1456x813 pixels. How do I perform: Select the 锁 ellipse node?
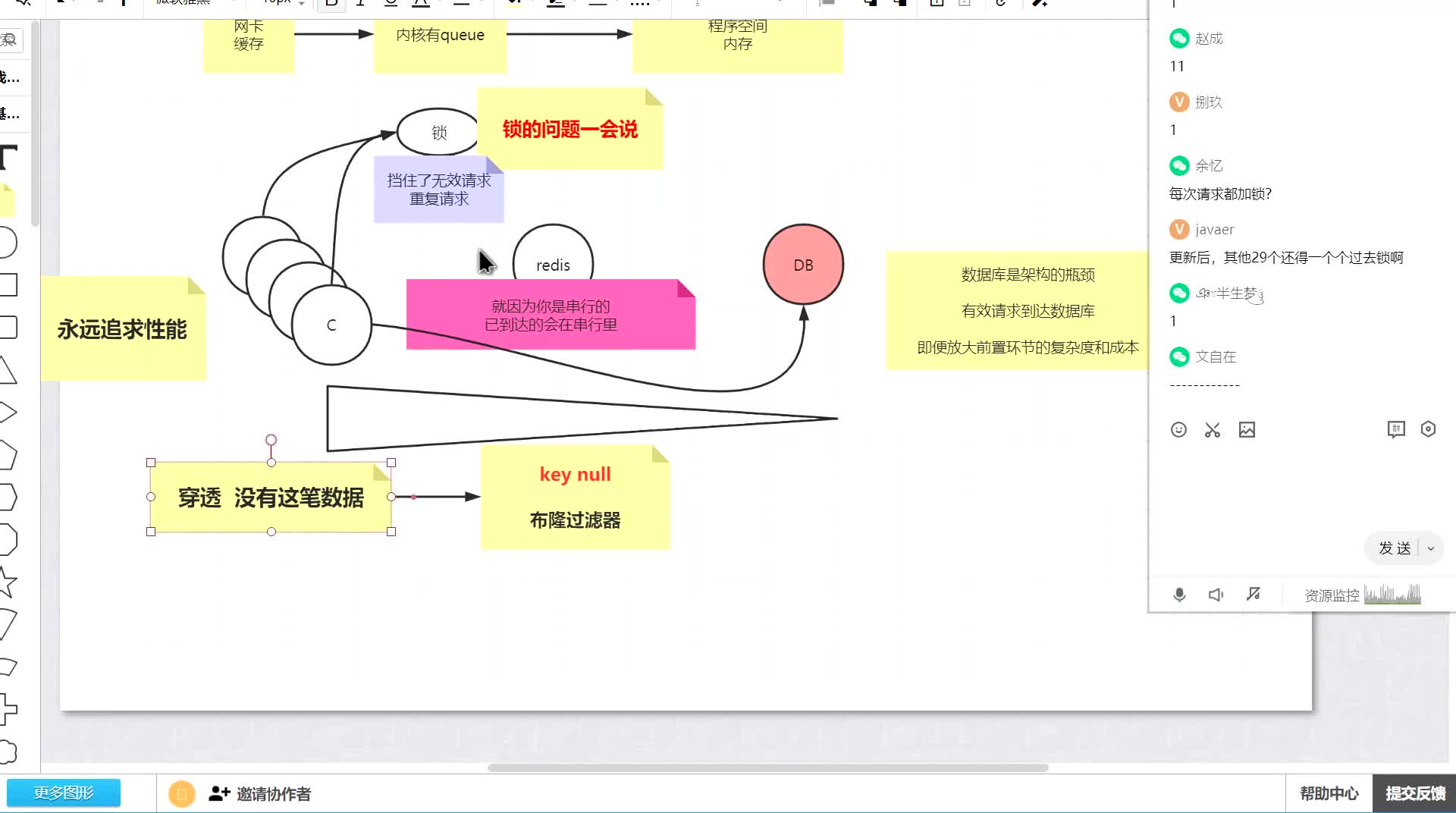(x=438, y=132)
